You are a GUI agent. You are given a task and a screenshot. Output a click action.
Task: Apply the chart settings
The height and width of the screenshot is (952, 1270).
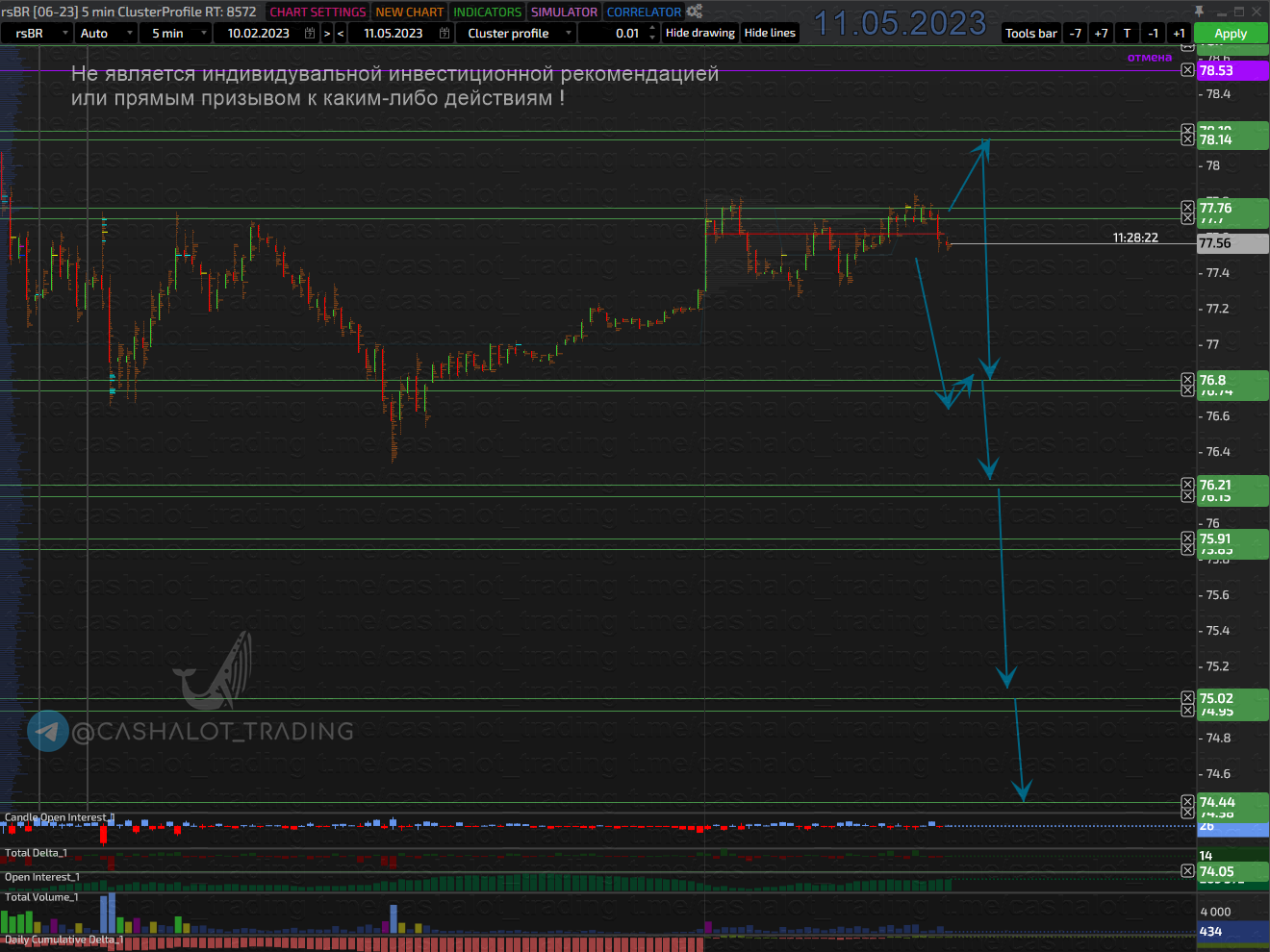pyautogui.click(x=1231, y=33)
